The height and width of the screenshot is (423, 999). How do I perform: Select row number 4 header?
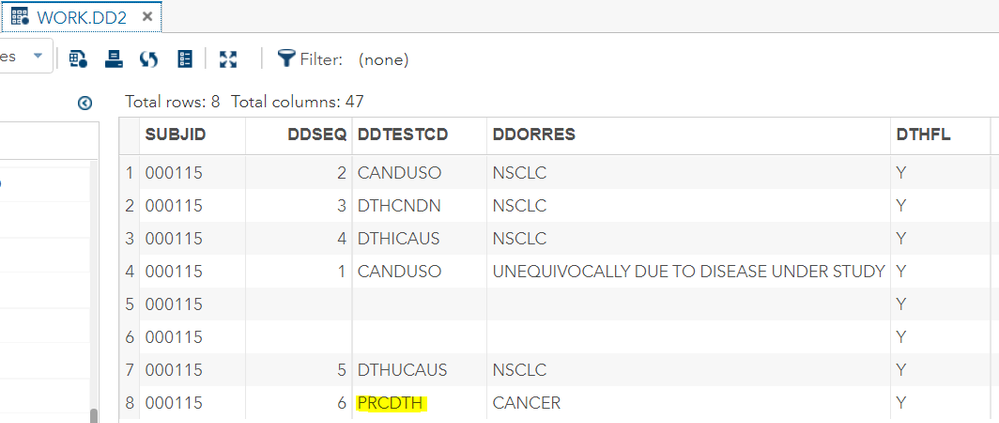click(129, 271)
